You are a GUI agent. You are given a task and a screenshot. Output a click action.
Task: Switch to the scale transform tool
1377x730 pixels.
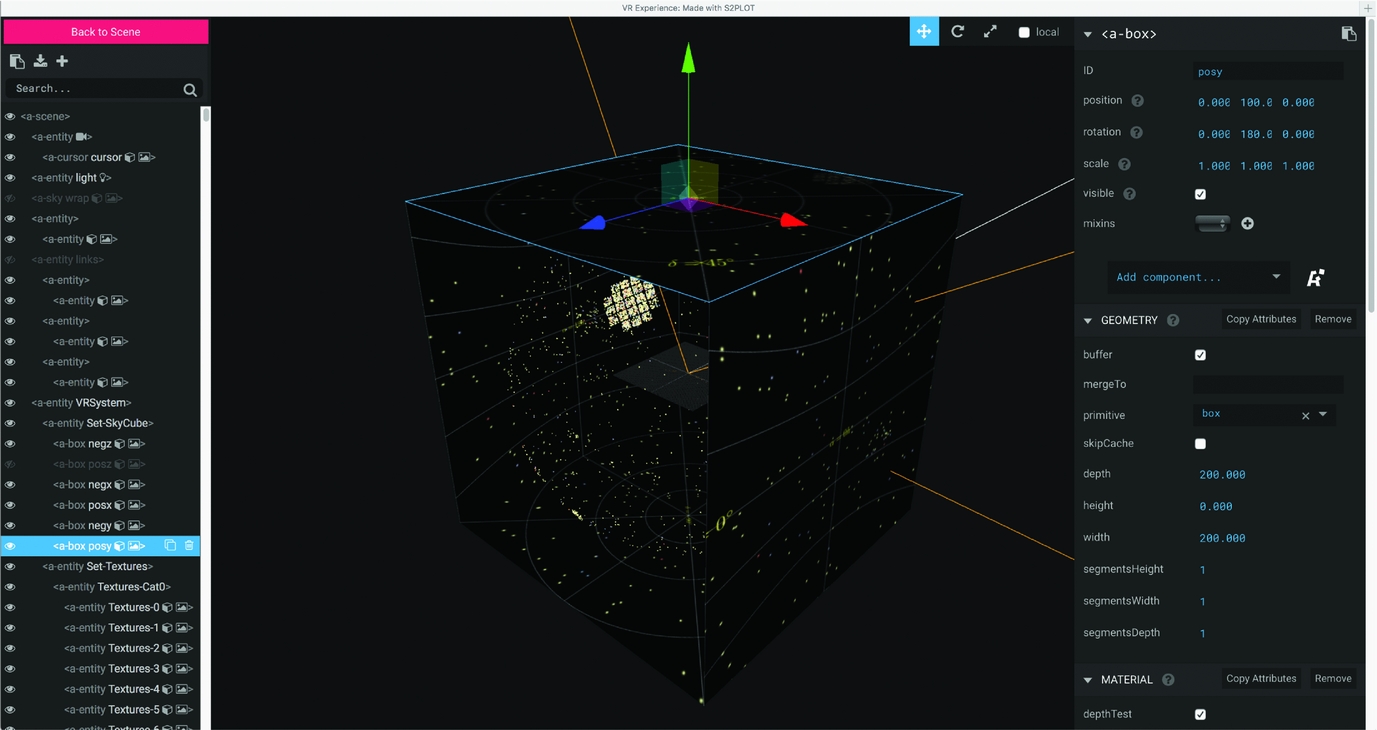point(990,32)
